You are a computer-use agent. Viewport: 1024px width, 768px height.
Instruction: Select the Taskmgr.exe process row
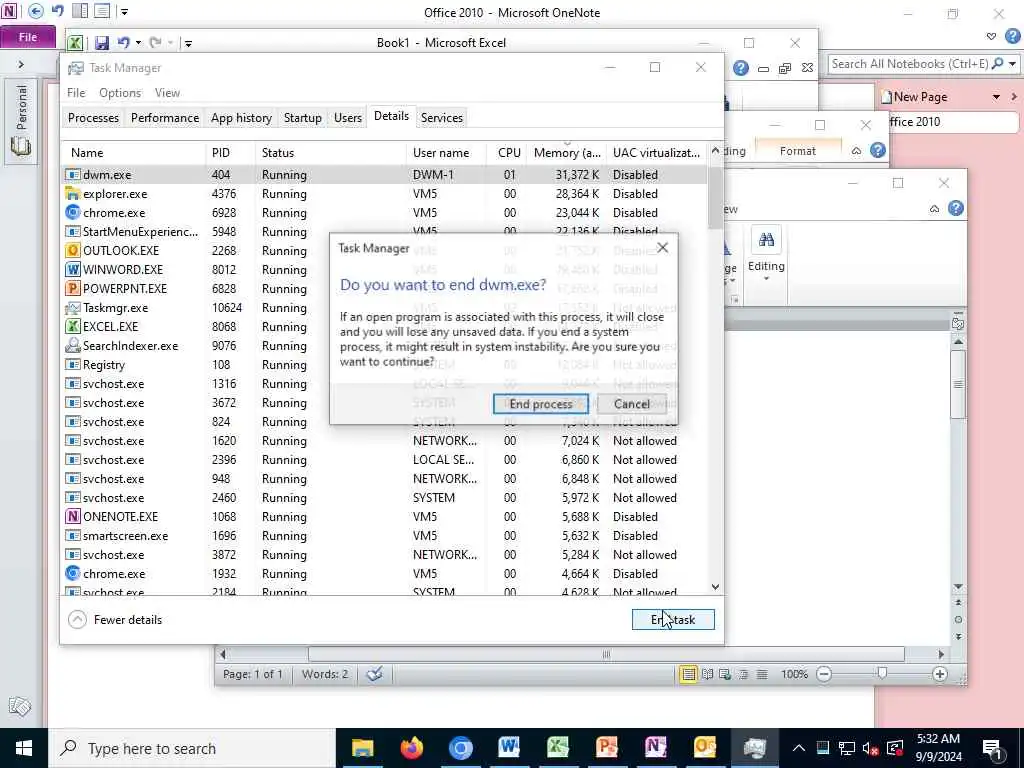196,308
